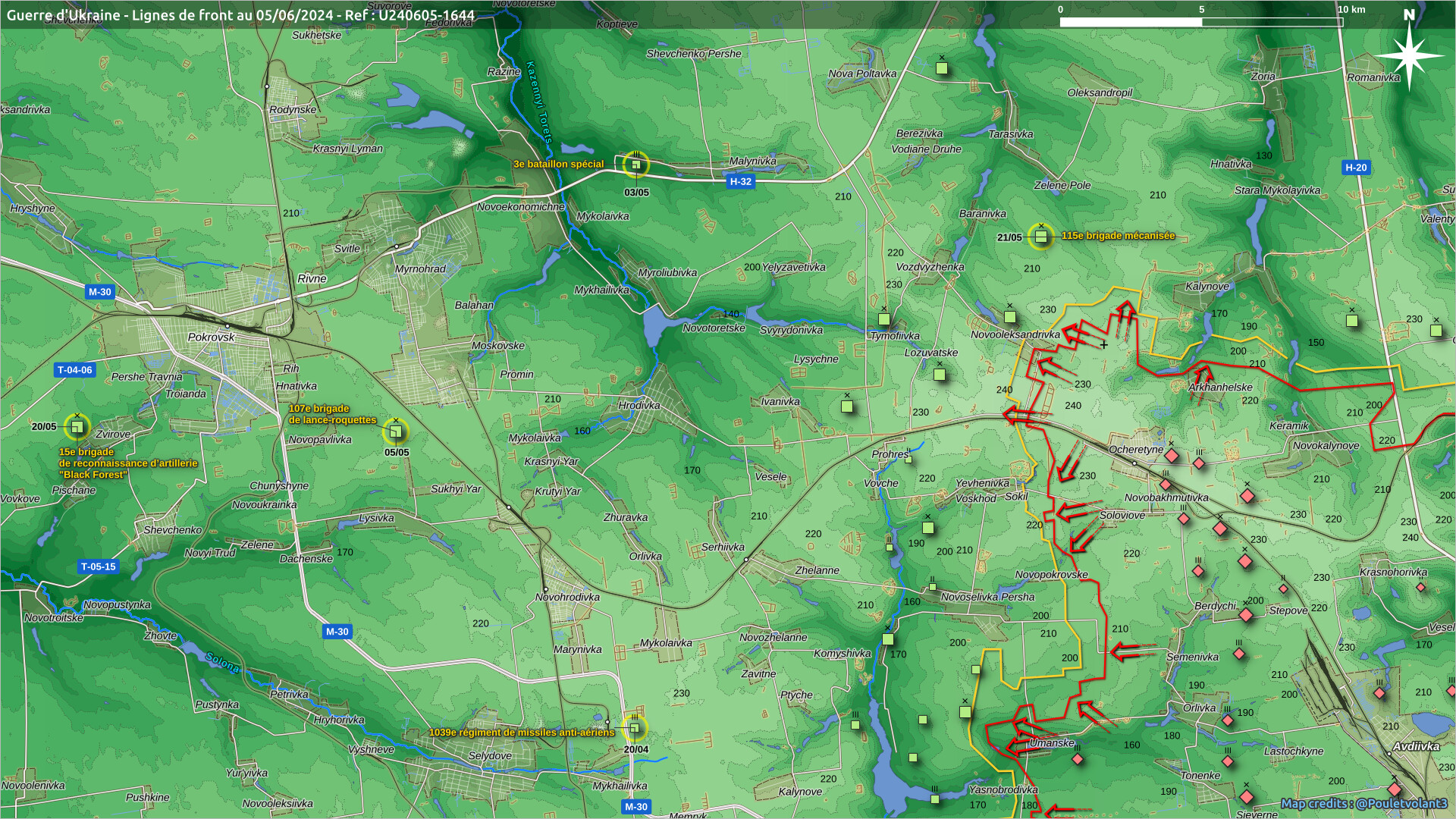Click the Pokrovsk city label
1456x819 pixels.
(x=211, y=337)
